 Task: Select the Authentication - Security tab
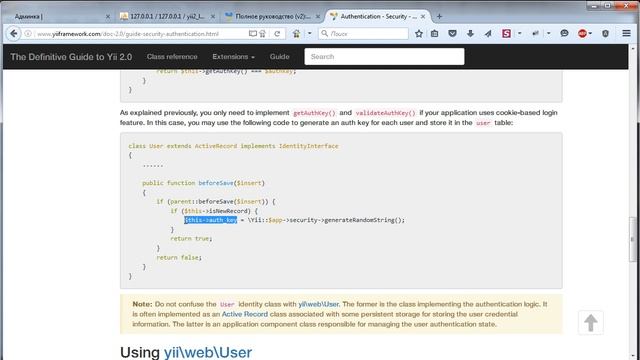[379, 16]
